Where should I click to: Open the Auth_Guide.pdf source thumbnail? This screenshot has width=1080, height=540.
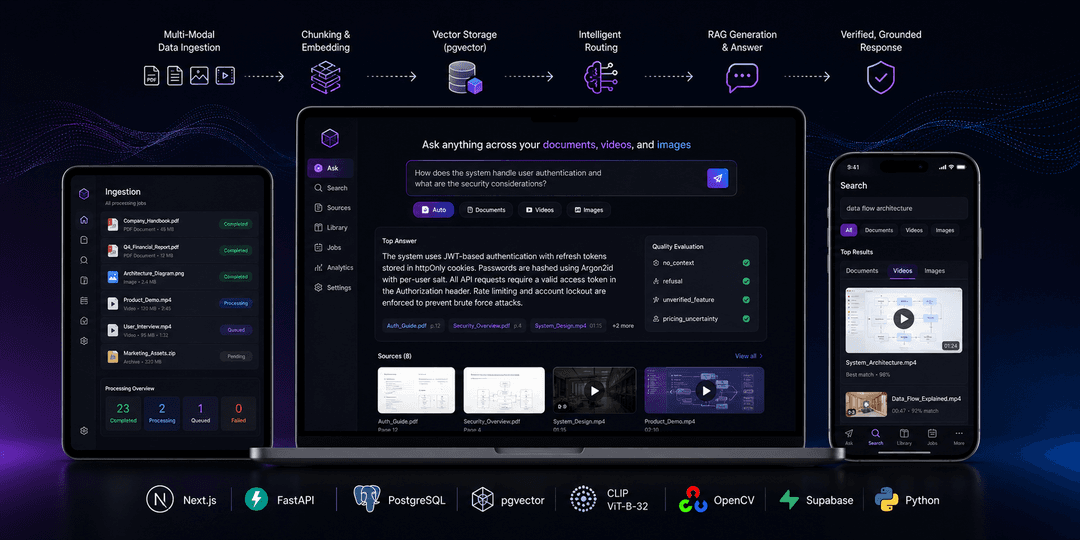pos(417,390)
